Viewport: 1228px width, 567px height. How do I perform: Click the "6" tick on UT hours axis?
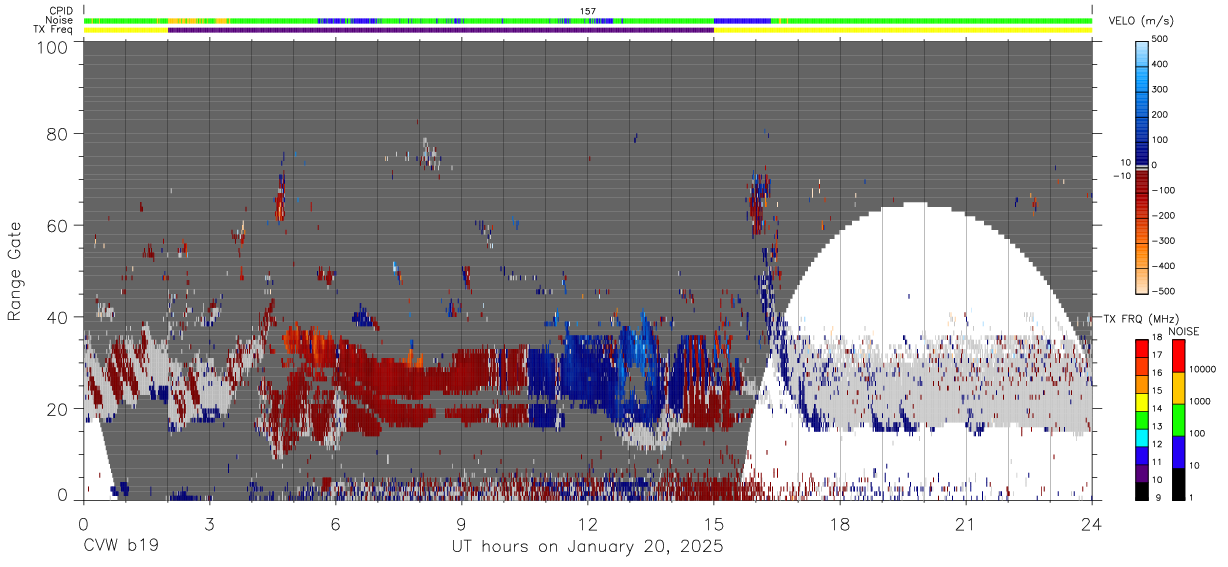335,523
